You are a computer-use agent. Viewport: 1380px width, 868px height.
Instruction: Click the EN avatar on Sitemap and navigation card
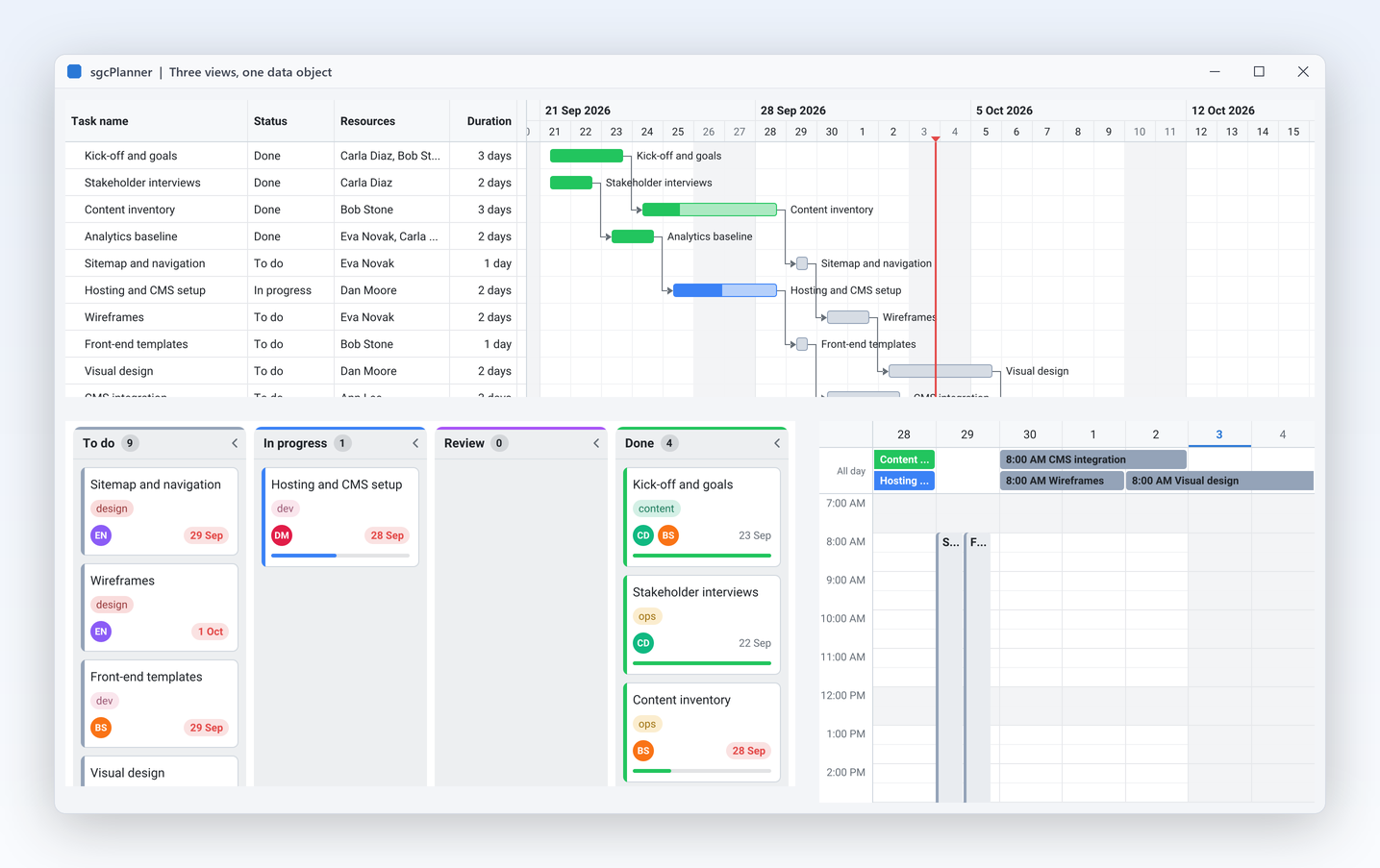pos(101,535)
